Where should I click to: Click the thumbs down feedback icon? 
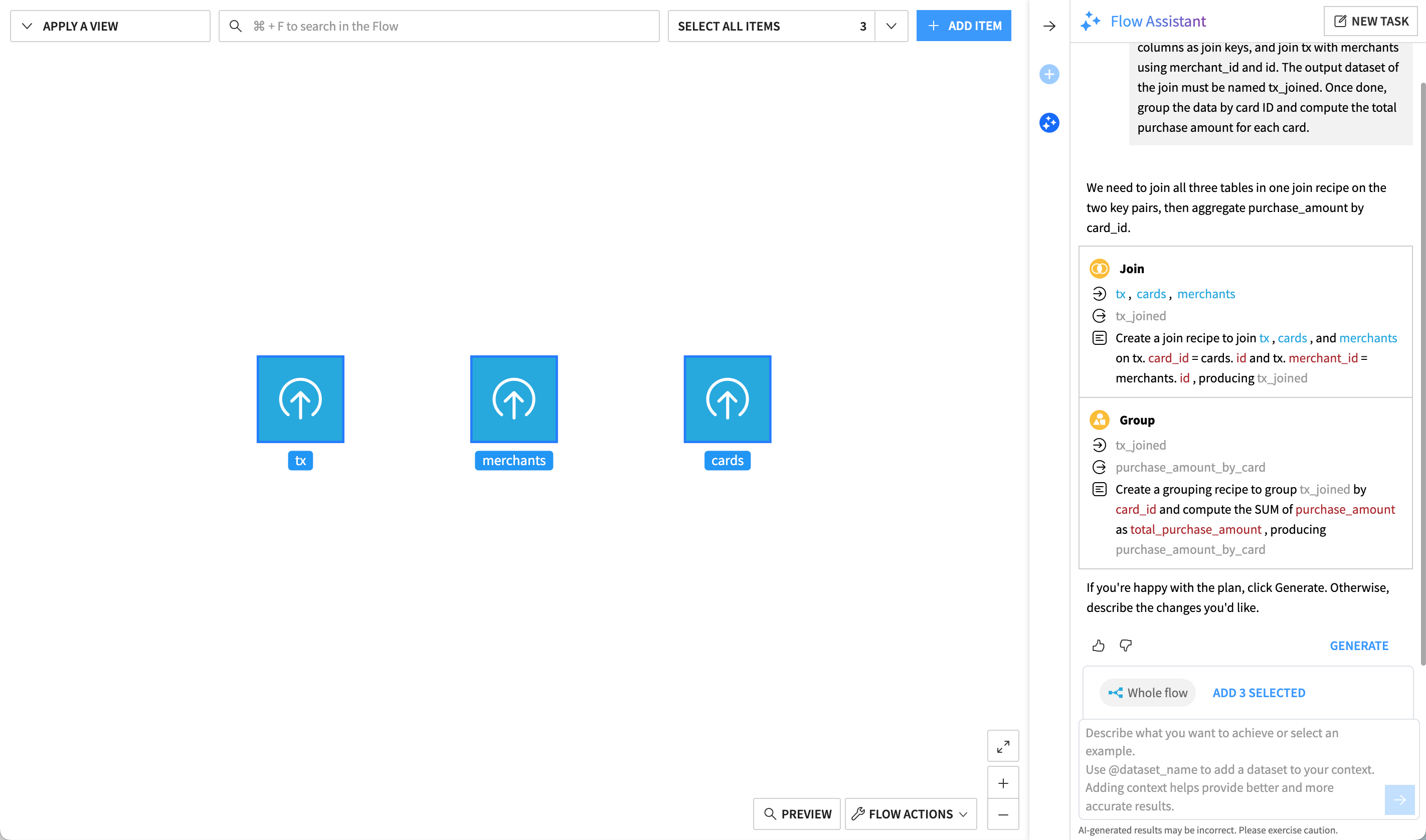[x=1125, y=645]
